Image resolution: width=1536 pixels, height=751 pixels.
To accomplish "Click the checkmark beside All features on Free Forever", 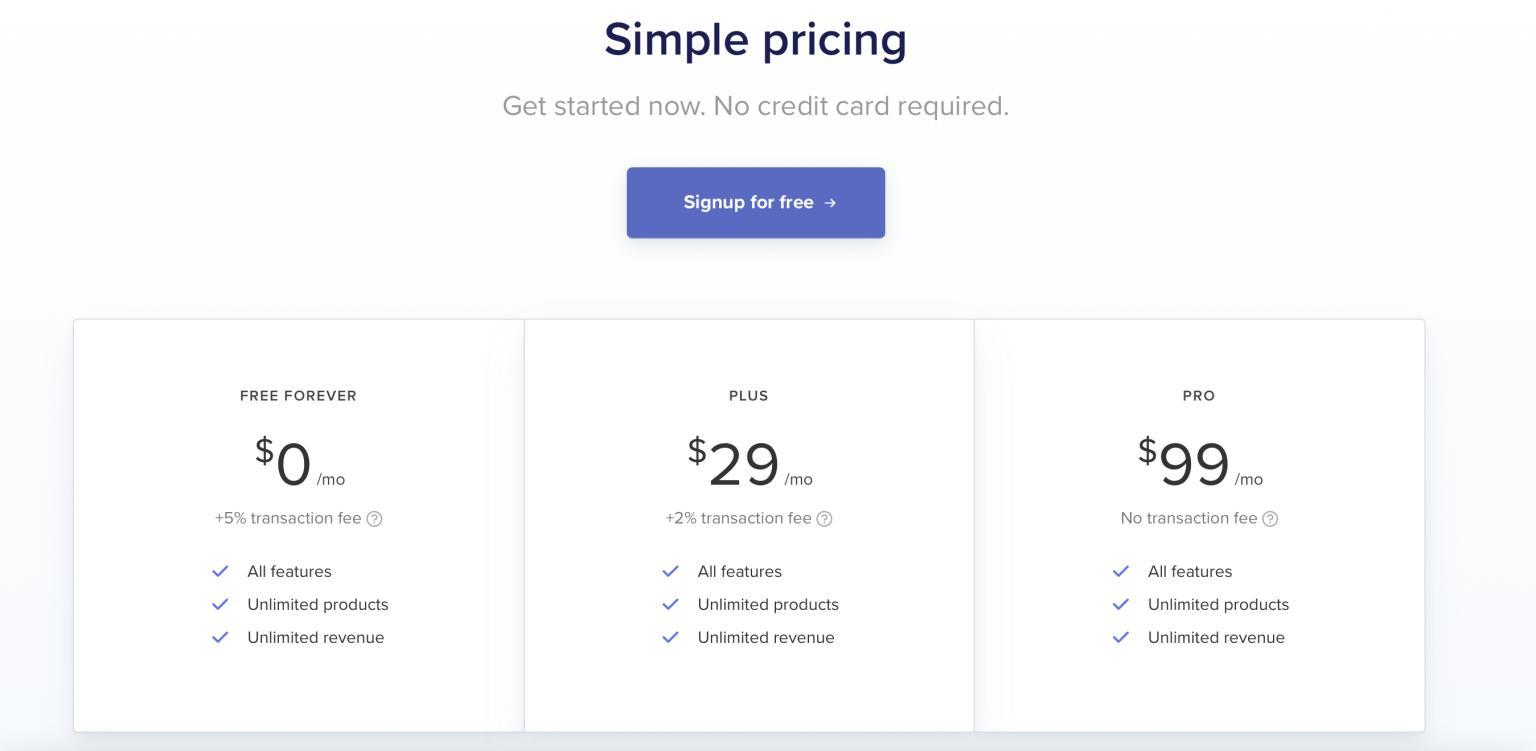I will tap(220, 571).
